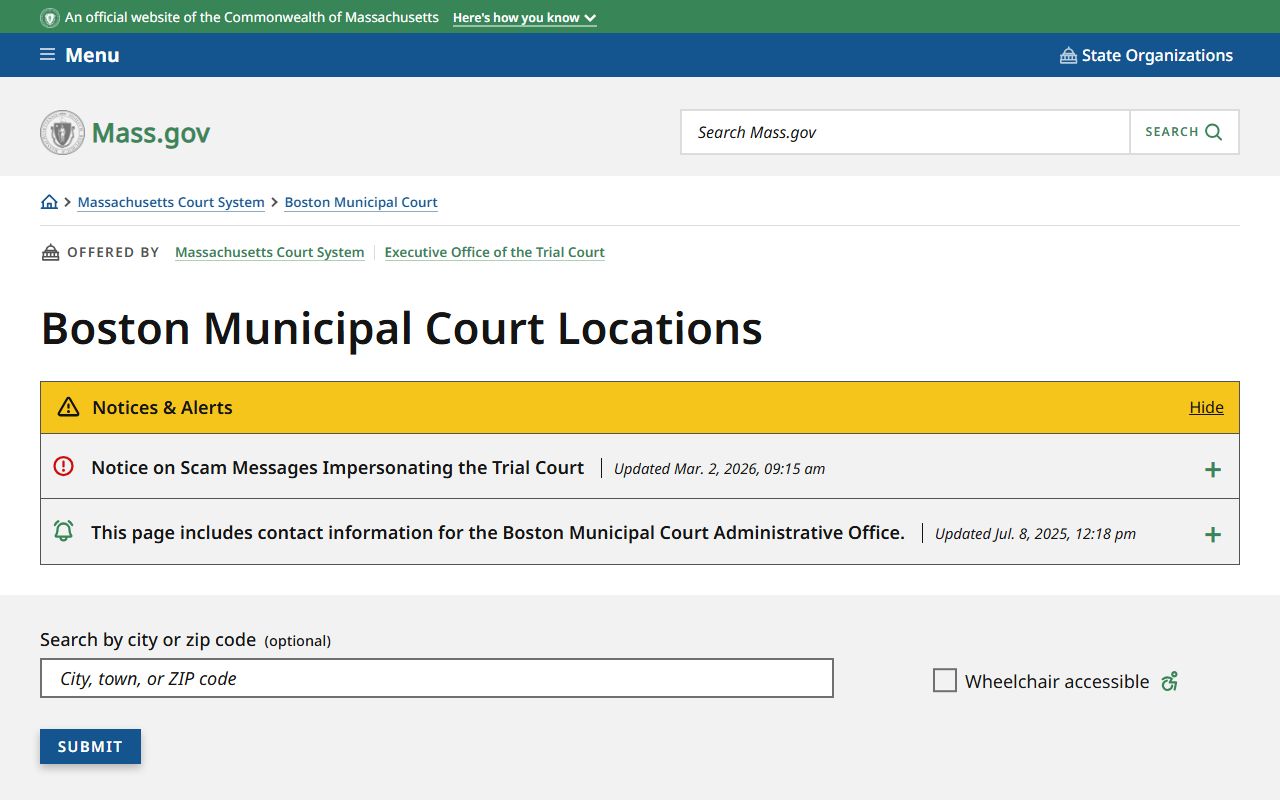Click the Mass.gov logo text

151,132
